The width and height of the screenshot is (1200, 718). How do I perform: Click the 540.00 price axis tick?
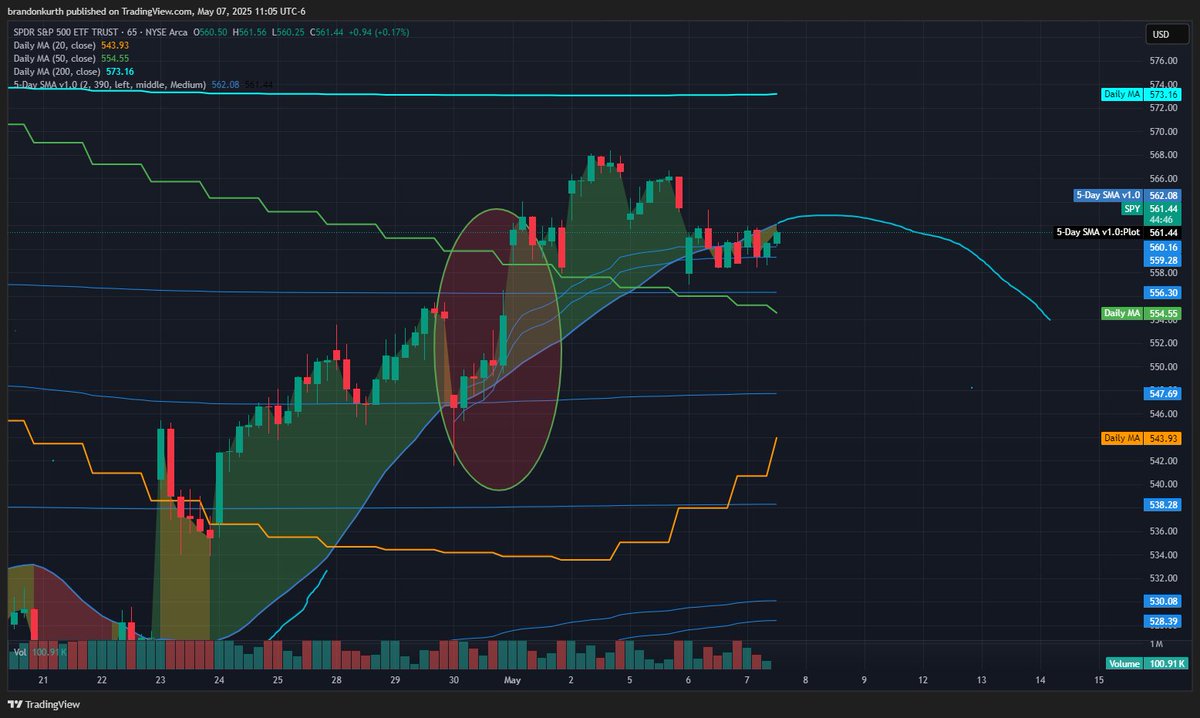coord(1164,484)
